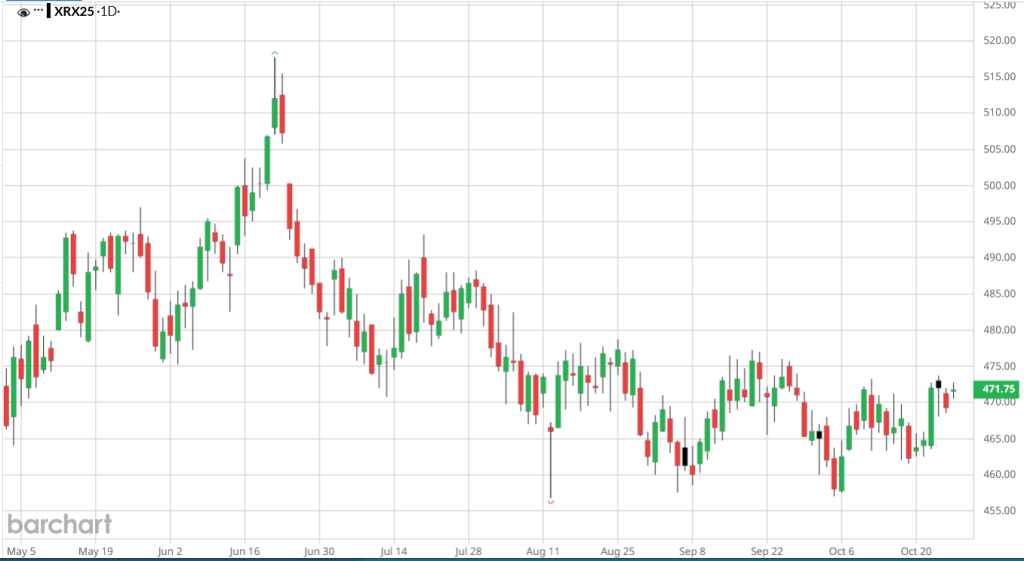Open the three-dot menu next to XRX25
1024x561 pixels.
coord(39,11)
